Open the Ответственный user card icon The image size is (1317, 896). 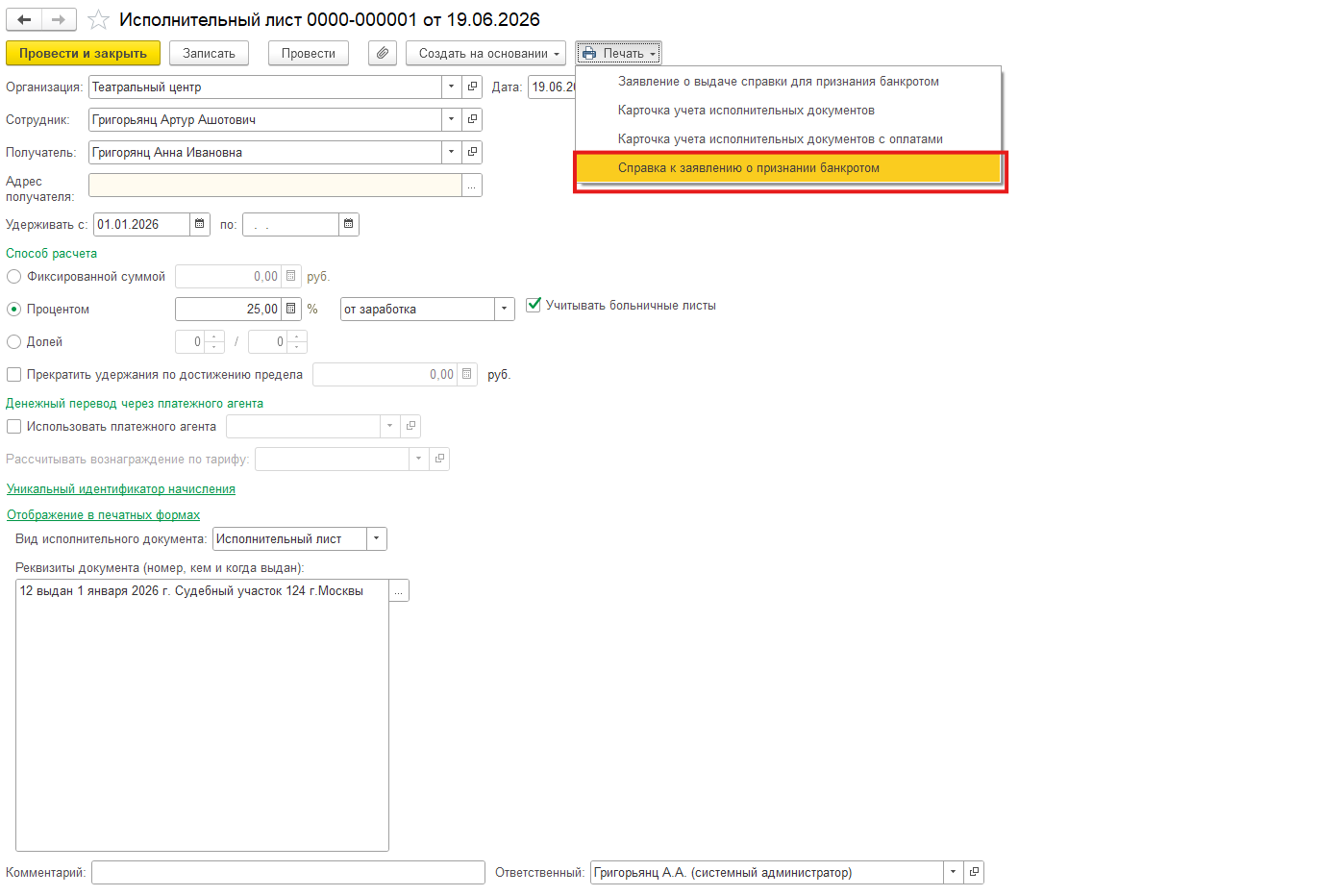(x=974, y=872)
